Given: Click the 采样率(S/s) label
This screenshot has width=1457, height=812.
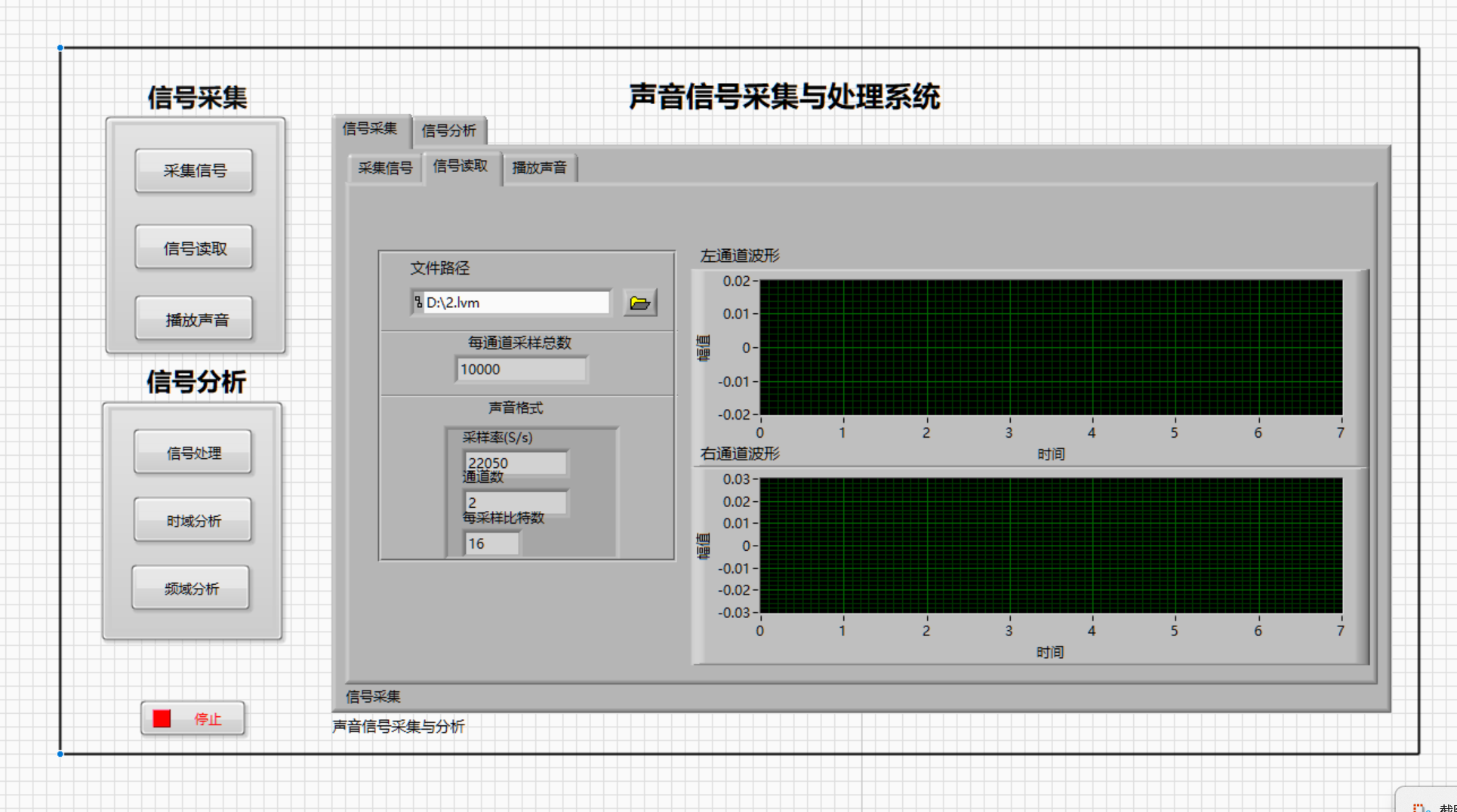Looking at the screenshot, I should pyautogui.click(x=497, y=437).
